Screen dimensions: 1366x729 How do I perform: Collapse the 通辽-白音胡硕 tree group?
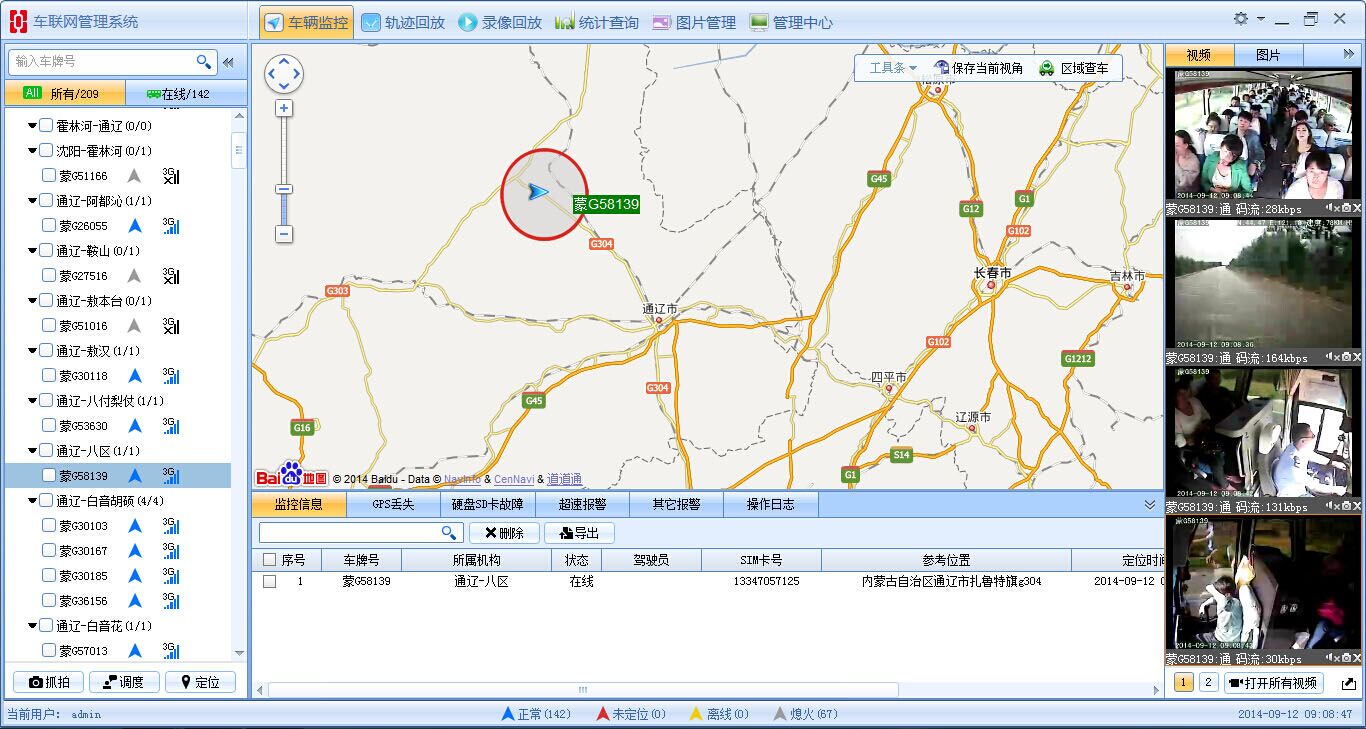[32, 500]
